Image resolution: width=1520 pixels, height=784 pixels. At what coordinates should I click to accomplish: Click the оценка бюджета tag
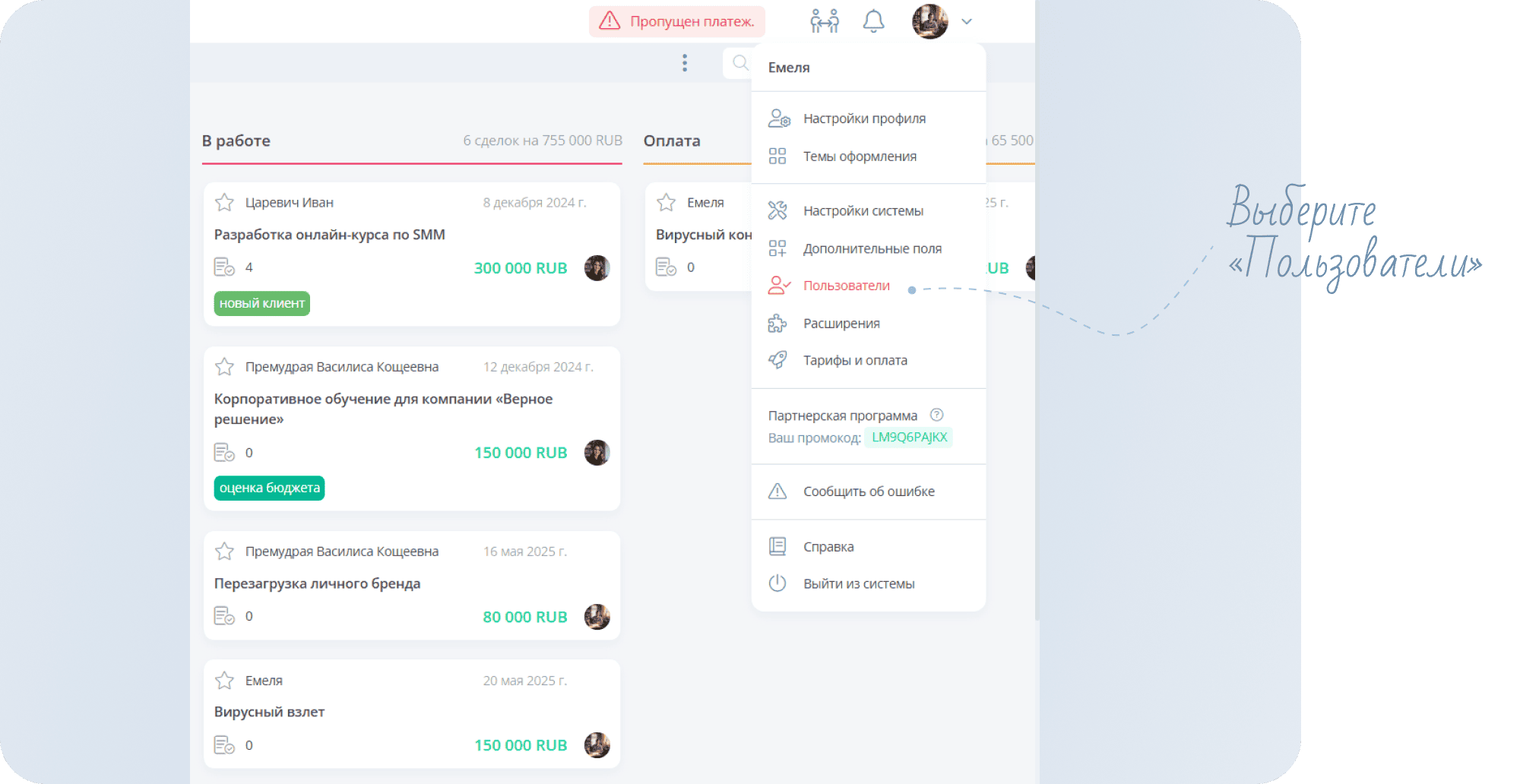269,488
